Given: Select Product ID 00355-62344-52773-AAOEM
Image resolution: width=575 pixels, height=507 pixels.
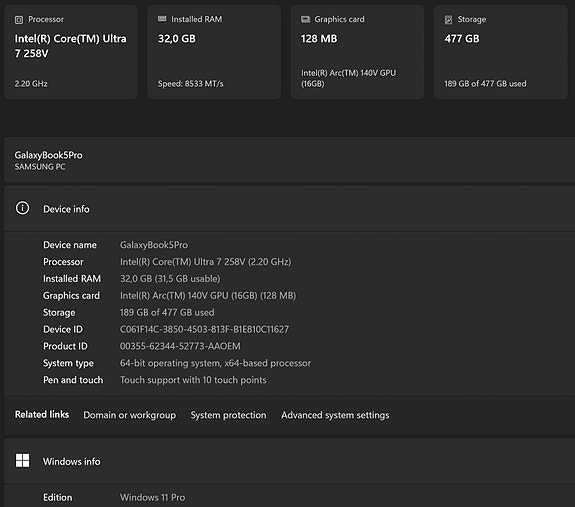Looking at the screenshot, I should pyautogui.click(x=180, y=346).
